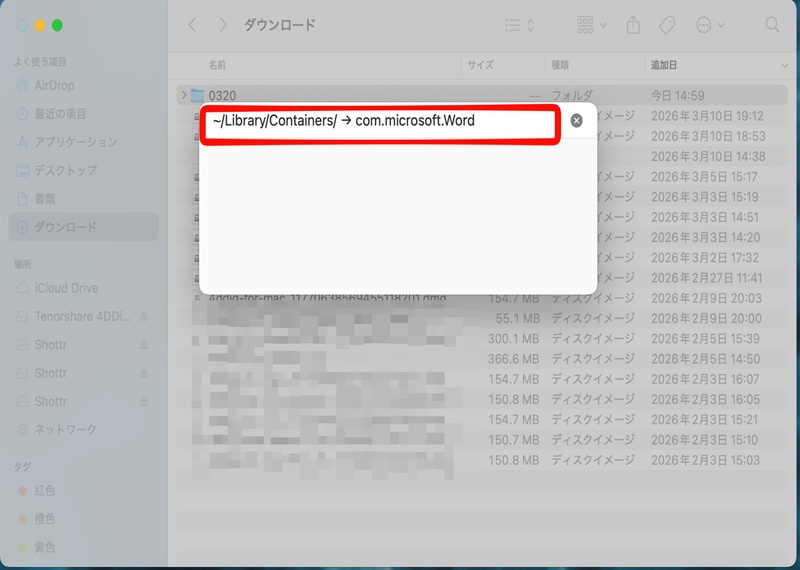Go forward with the Finder forward arrow

pos(223,25)
